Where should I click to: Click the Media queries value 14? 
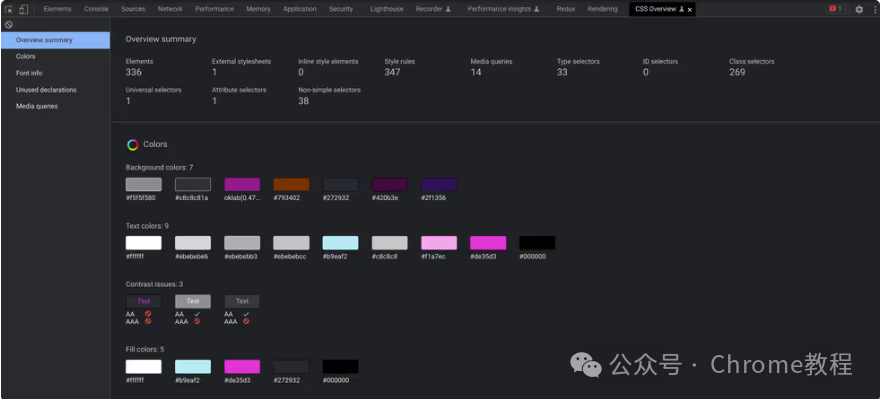[x=476, y=72]
